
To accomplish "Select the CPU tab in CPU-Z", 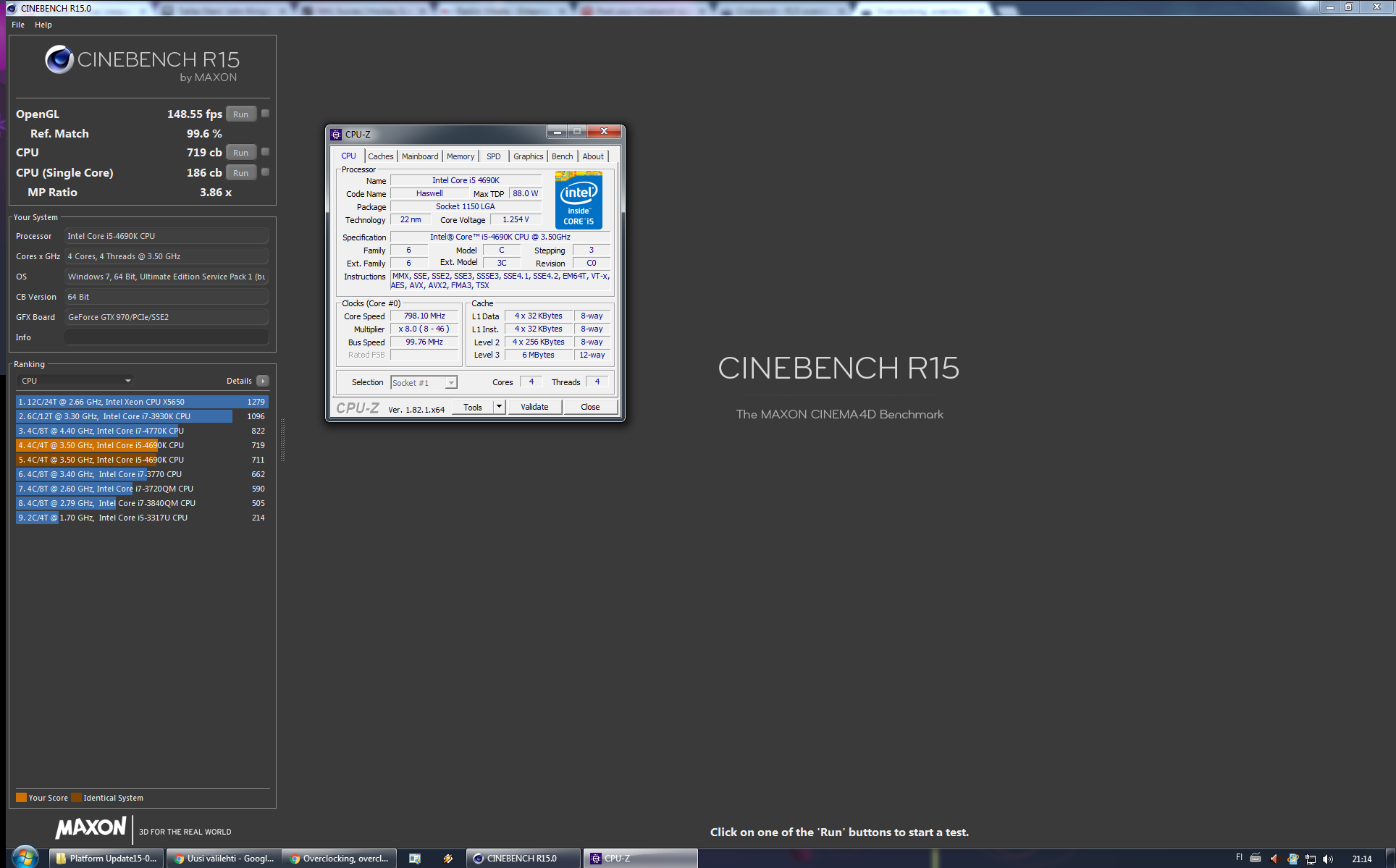I will [x=348, y=156].
